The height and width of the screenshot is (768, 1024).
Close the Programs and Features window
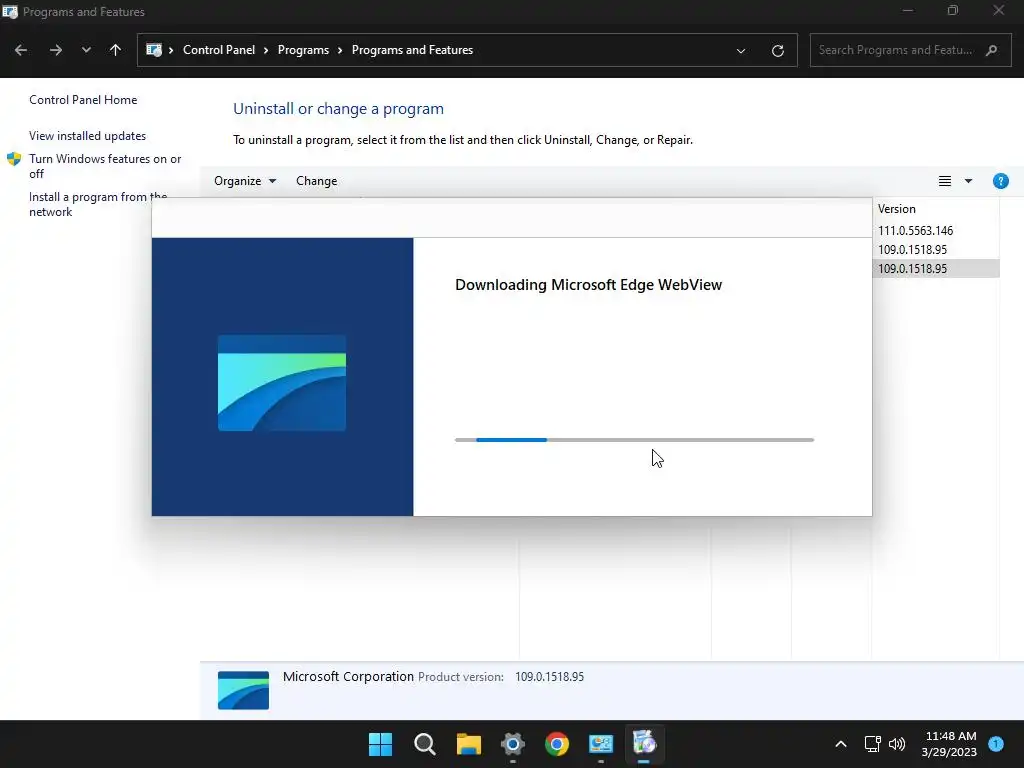click(999, 10)
